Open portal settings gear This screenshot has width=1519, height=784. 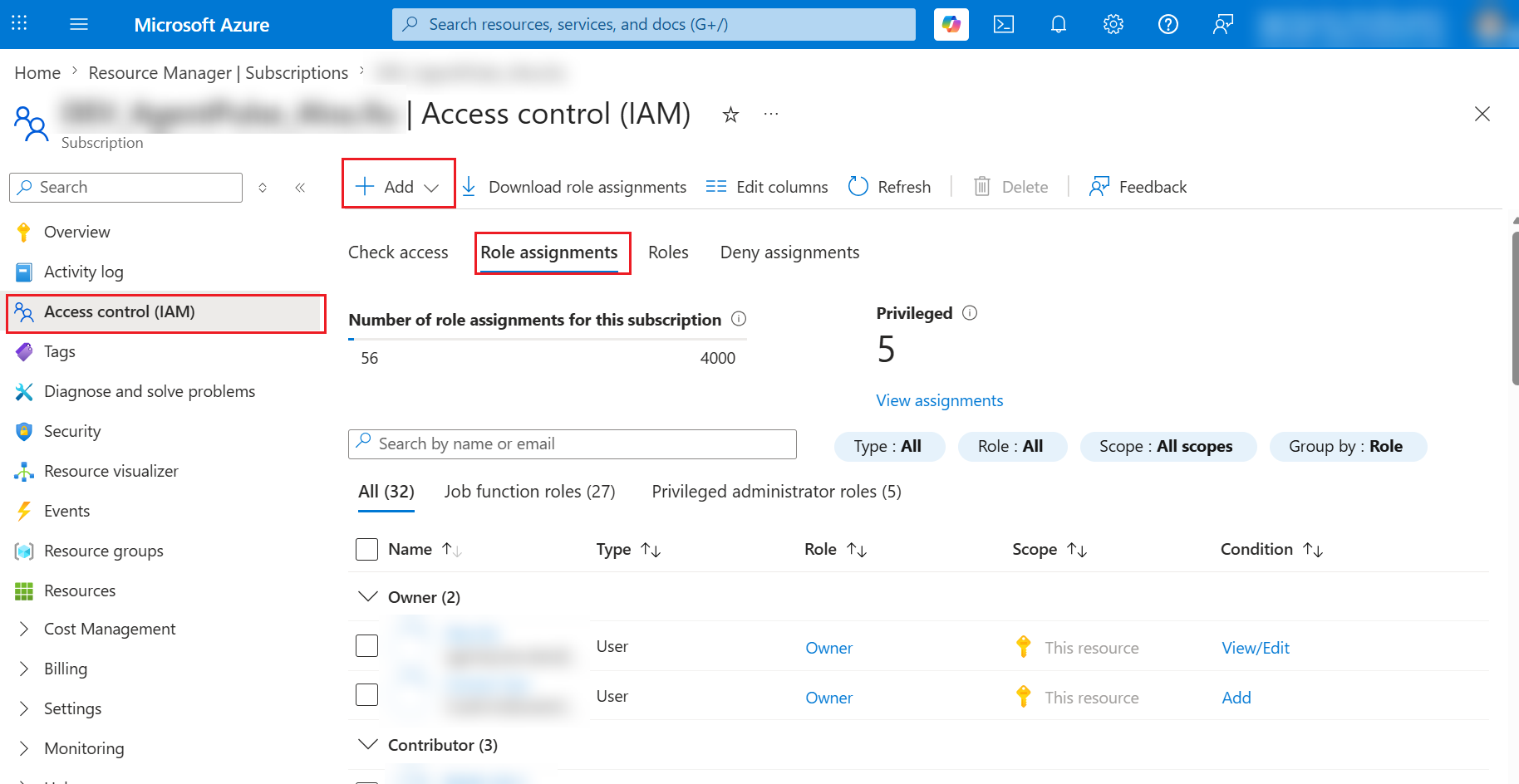1113,24
